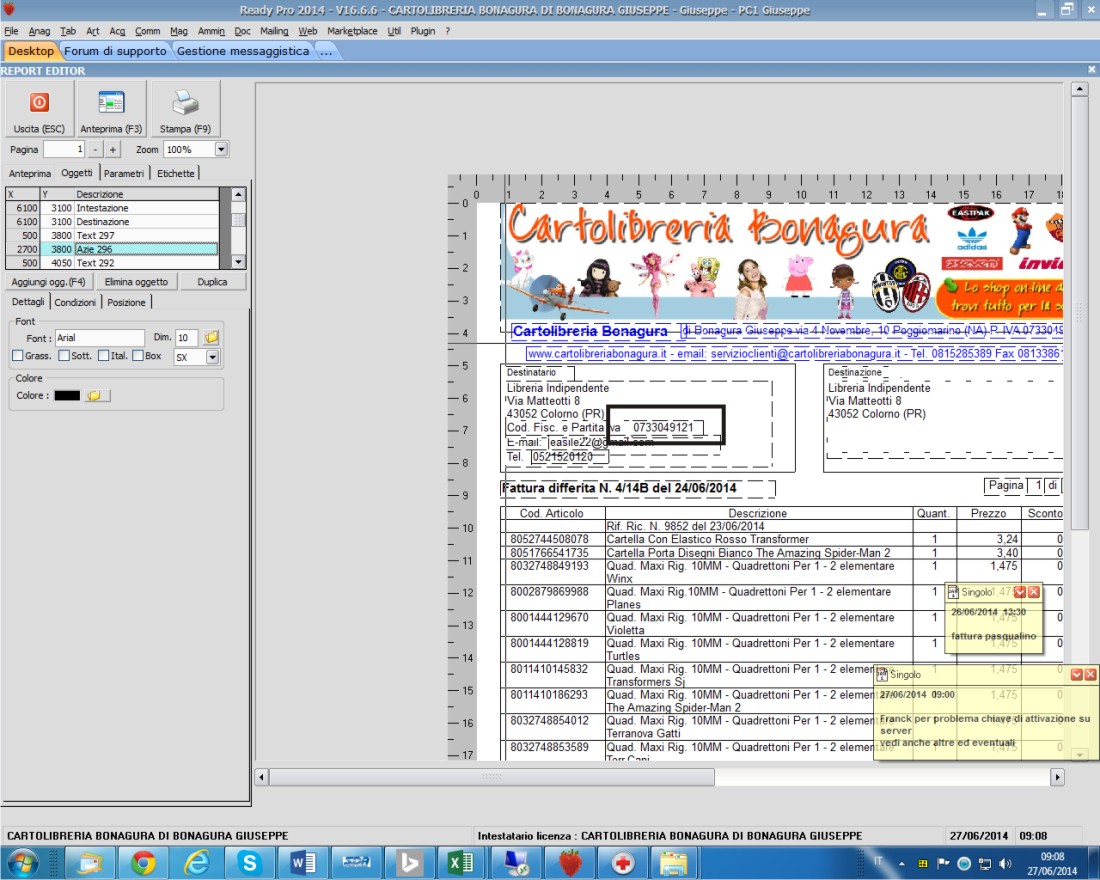The height and width of the screenshot is (880, 1100).
Task: Open Google Chrome from the taskbar
Action: 144,862
